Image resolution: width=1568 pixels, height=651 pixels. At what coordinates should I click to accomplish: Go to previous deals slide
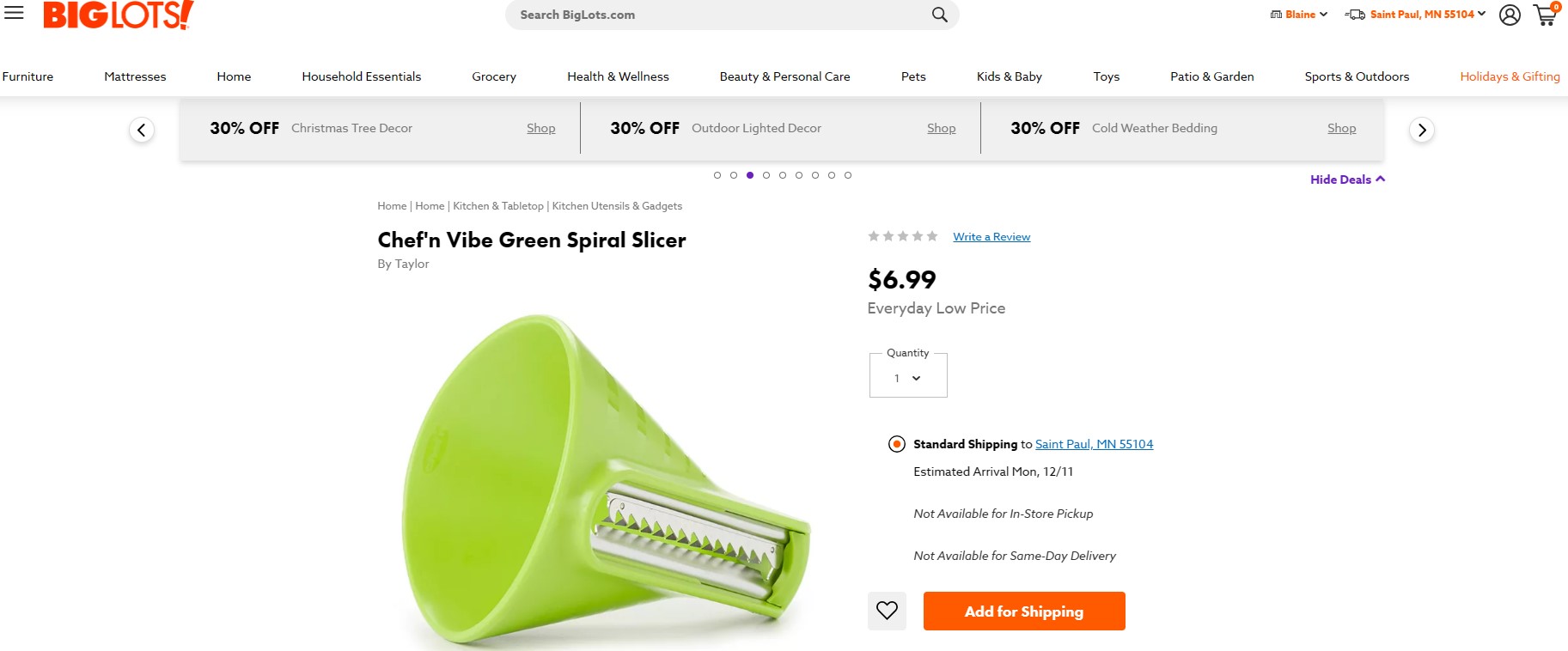pyautogui.click(x=142, y=130)
